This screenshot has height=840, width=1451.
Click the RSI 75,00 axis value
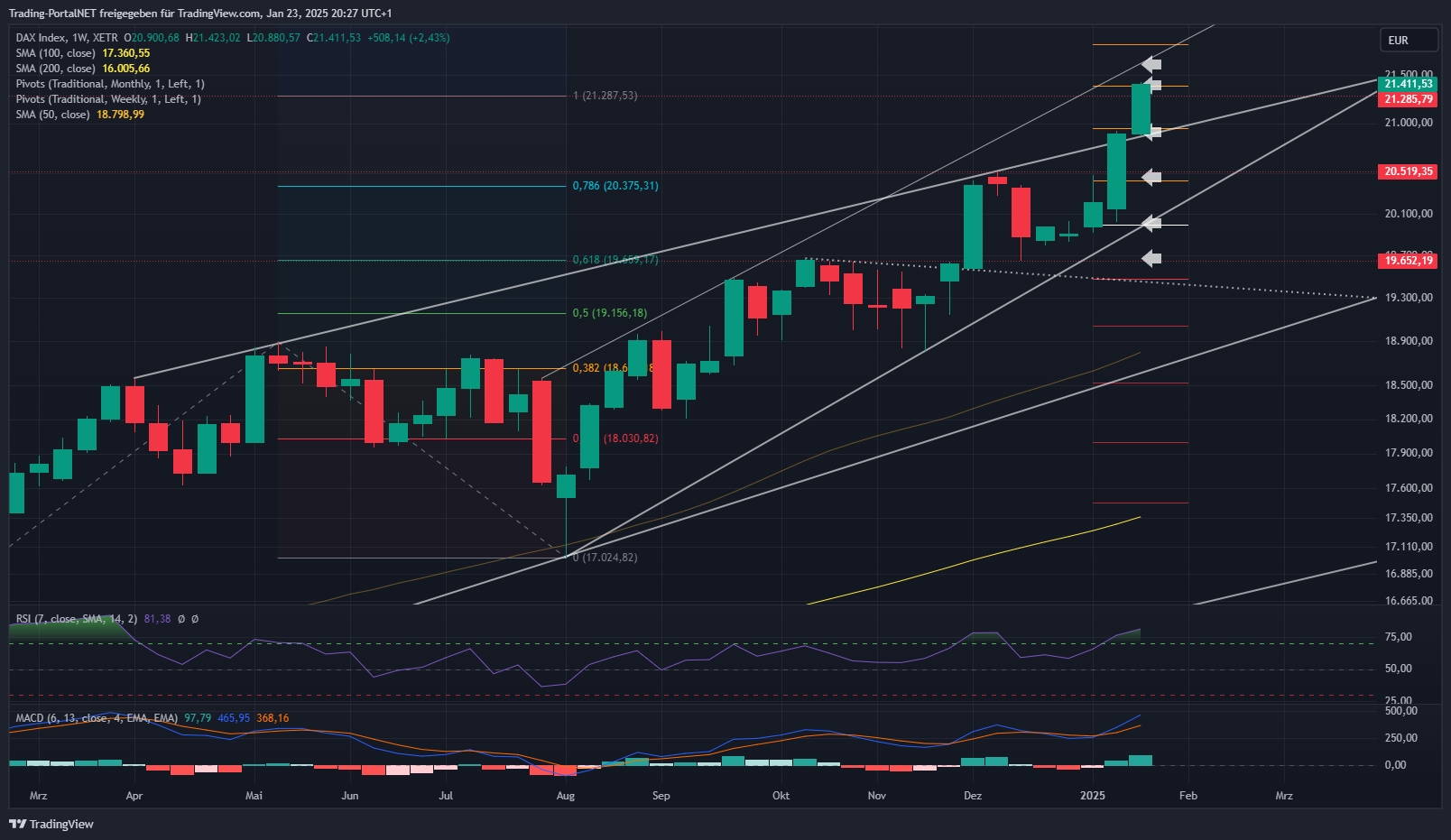tap(1398, 637)
